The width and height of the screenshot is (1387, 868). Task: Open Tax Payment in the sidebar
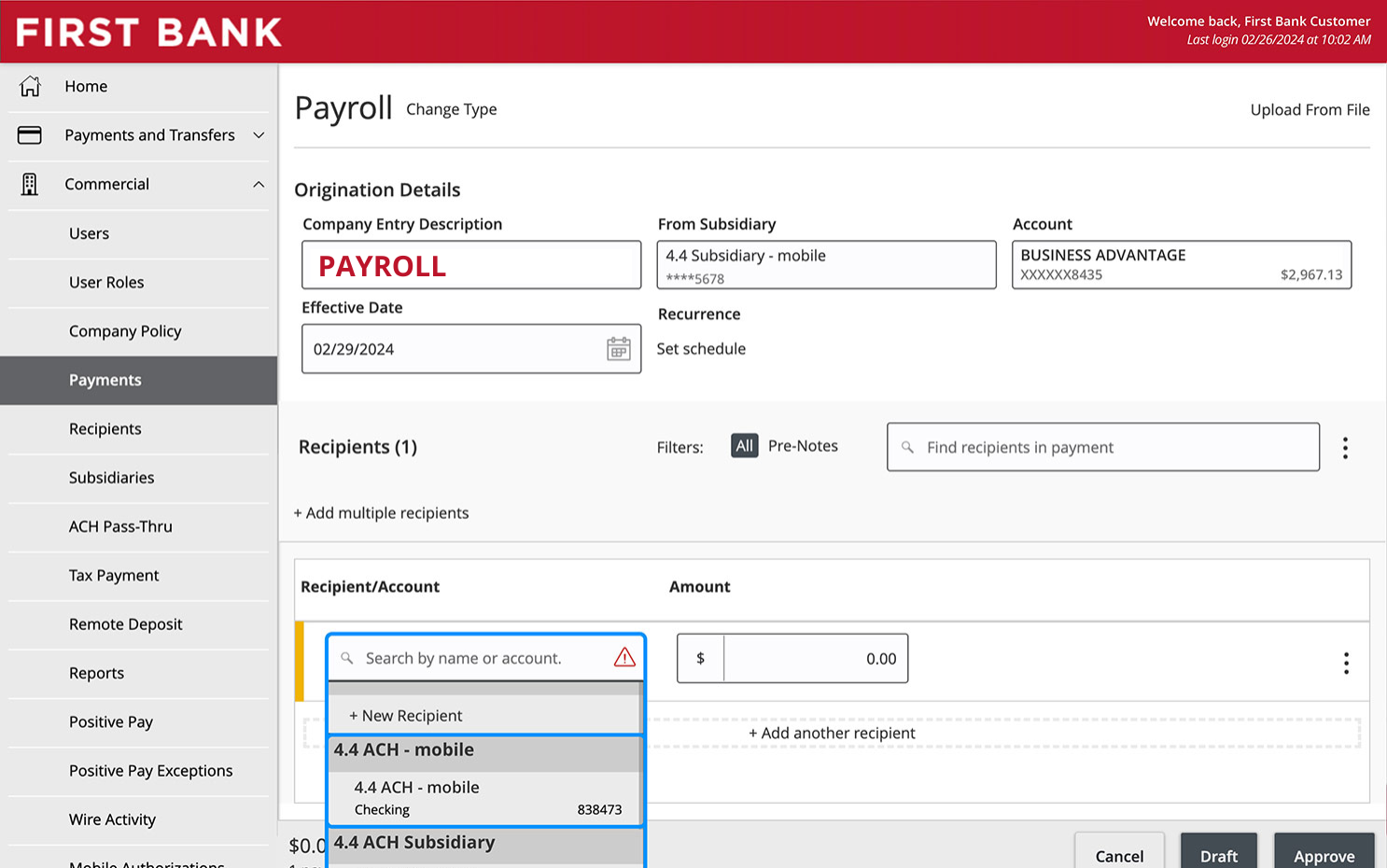(x=114, y=575)
